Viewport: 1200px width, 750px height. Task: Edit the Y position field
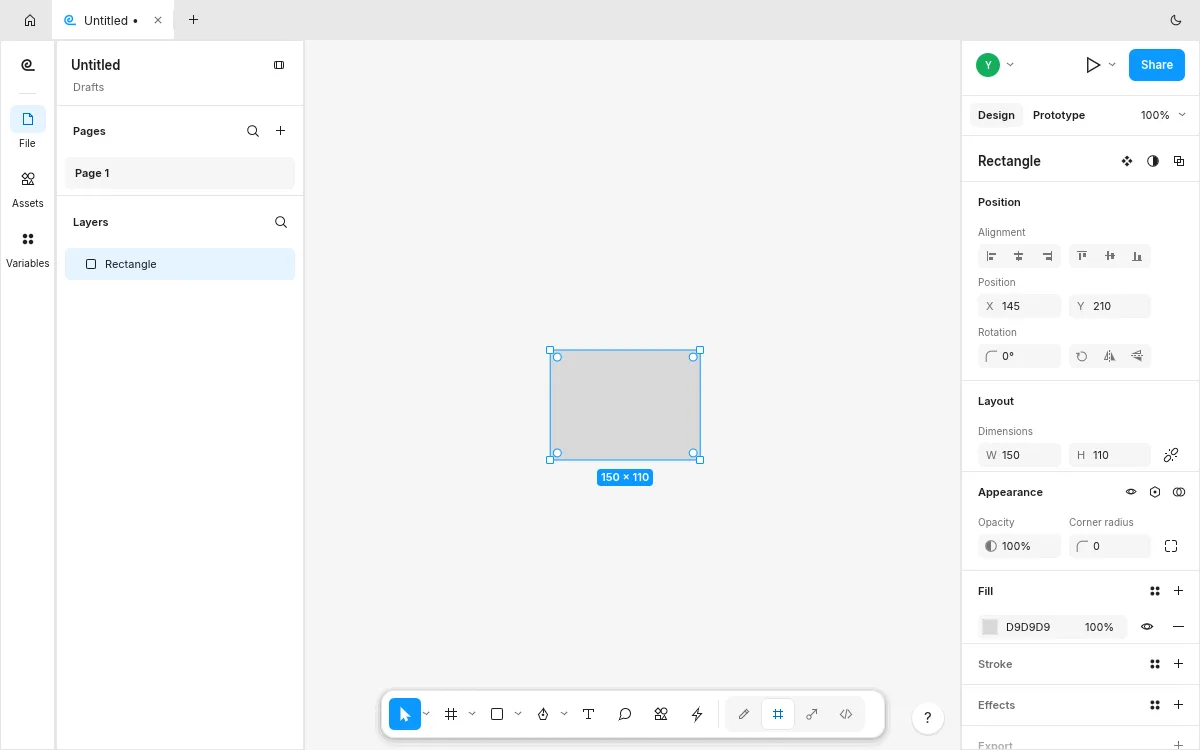[1110, 306]
